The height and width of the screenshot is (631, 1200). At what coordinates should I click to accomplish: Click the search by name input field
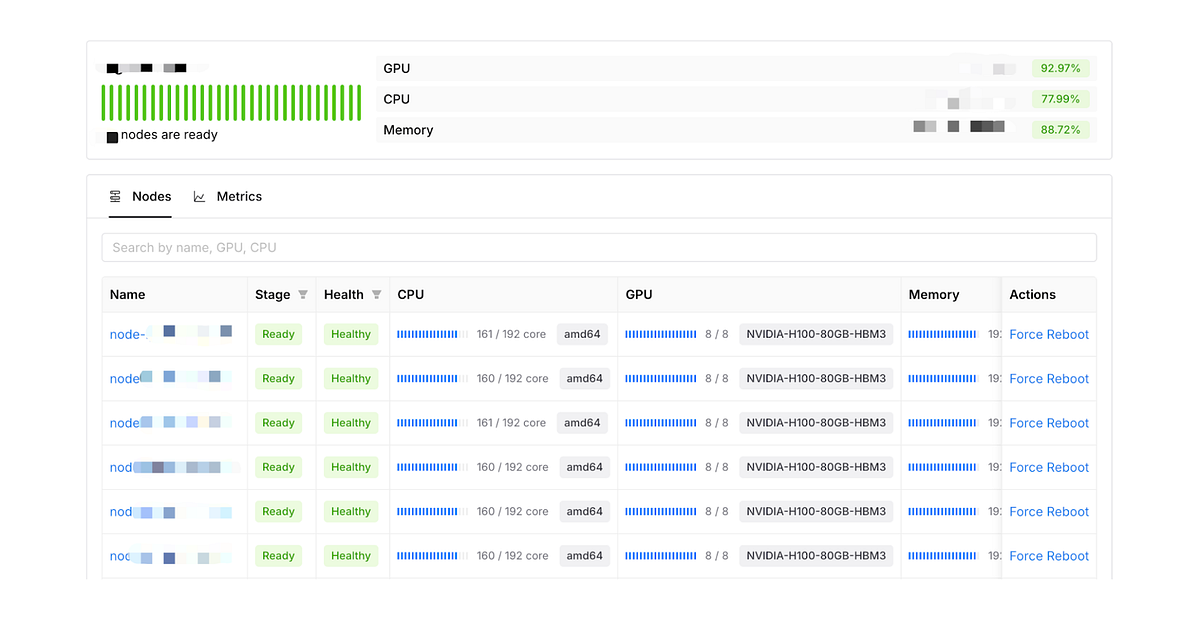coord(600,247)
